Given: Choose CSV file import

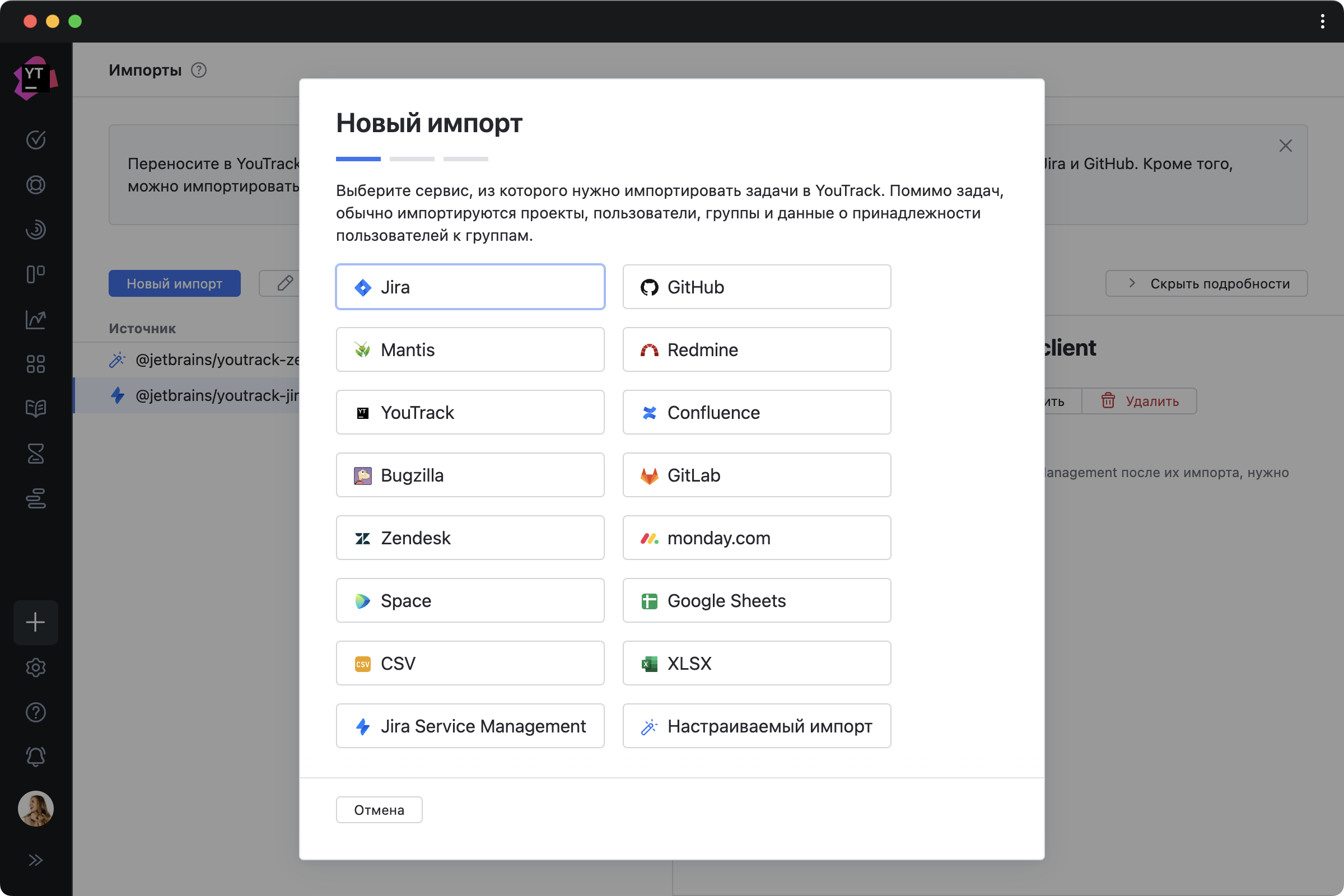Looking at the screenshot, I should (x=470, y=664).
